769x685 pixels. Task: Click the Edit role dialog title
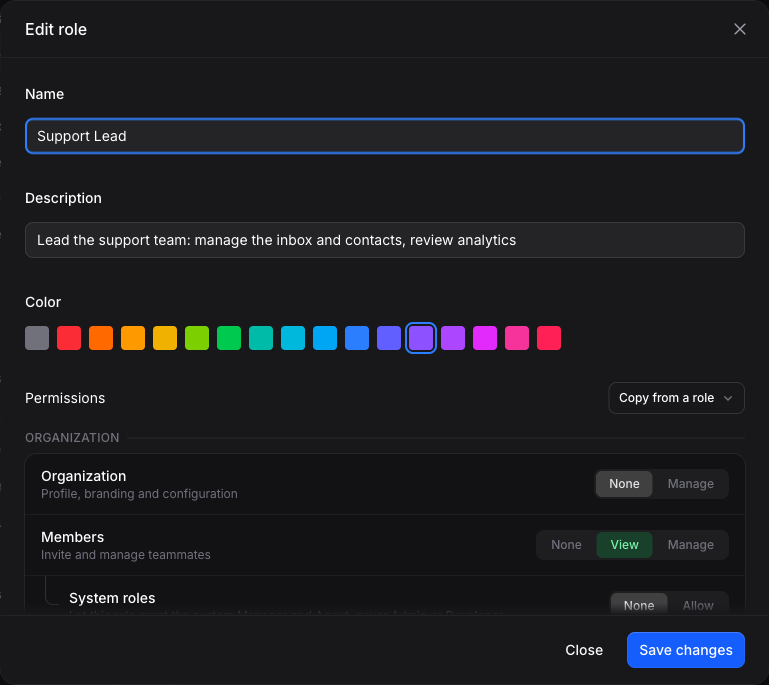(x=56, y=29)
